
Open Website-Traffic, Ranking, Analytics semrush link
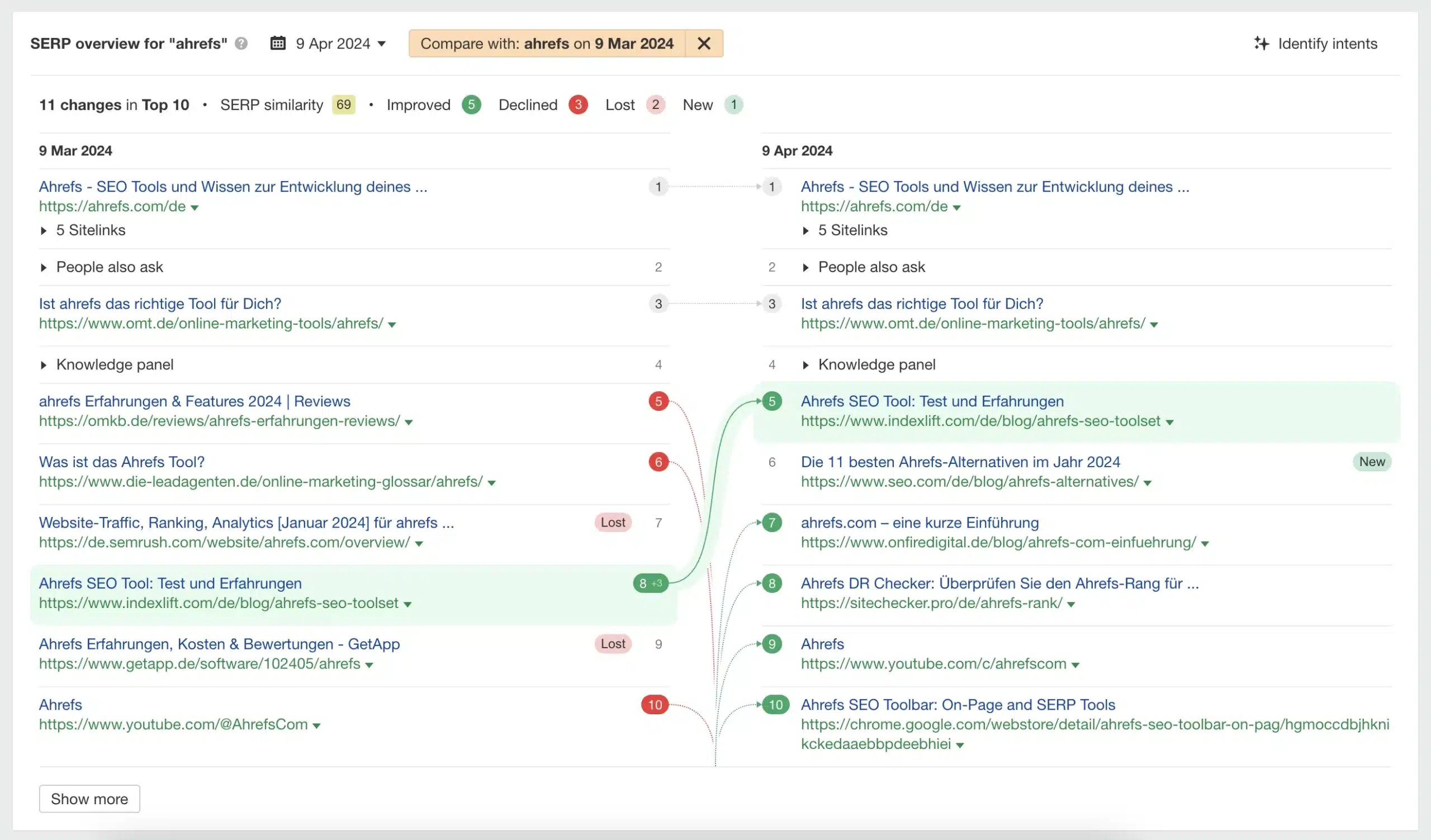tap(247, 523)
